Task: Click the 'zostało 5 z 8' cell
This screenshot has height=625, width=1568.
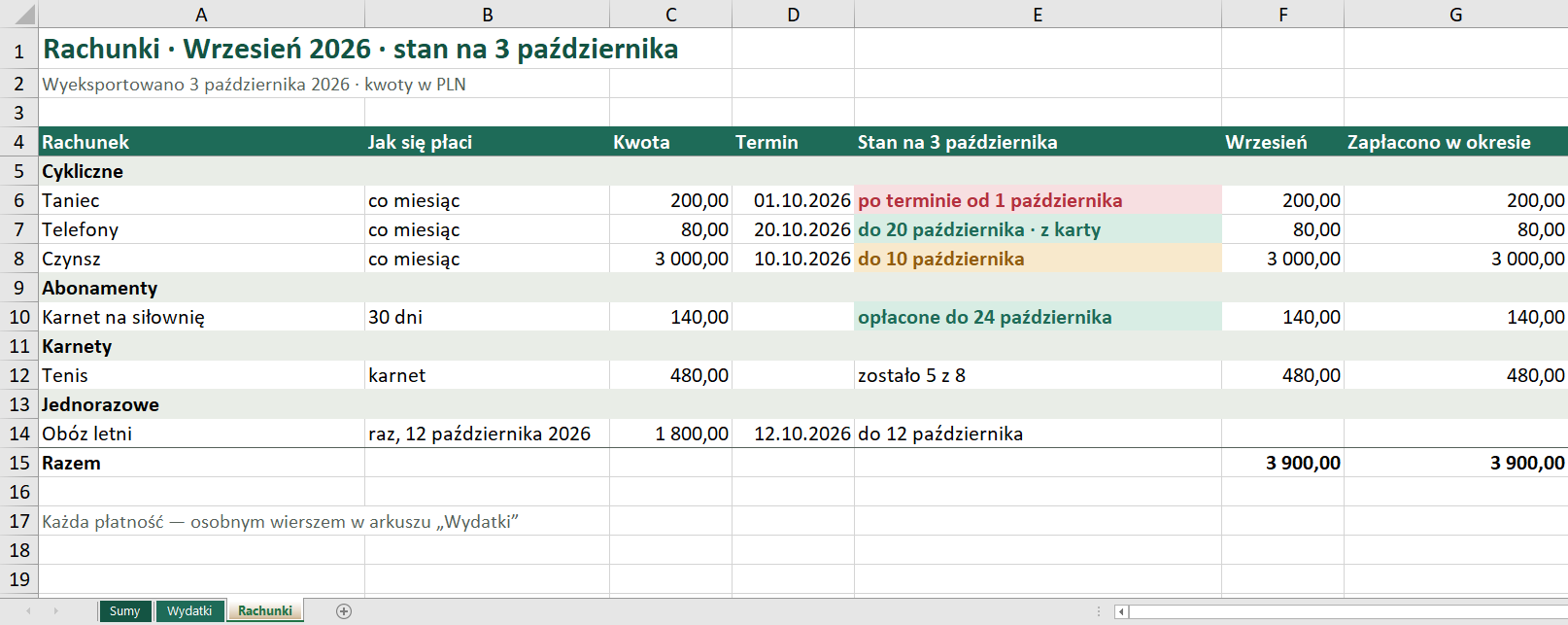Action: coord(1038,375)
